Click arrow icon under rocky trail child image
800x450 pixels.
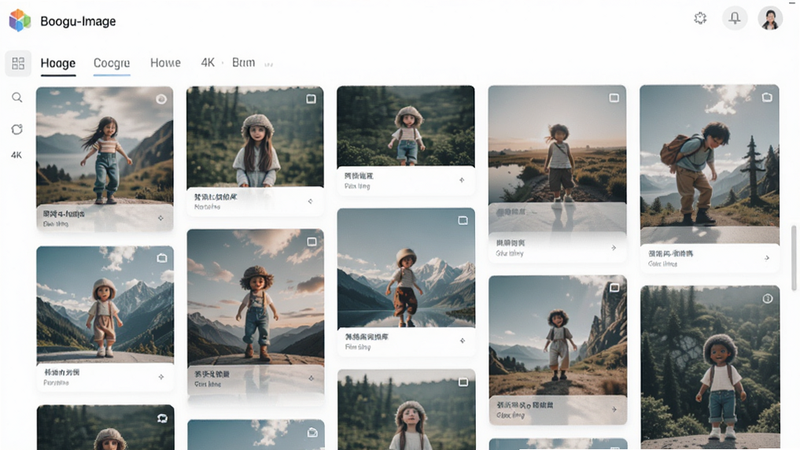click(614, 409)
